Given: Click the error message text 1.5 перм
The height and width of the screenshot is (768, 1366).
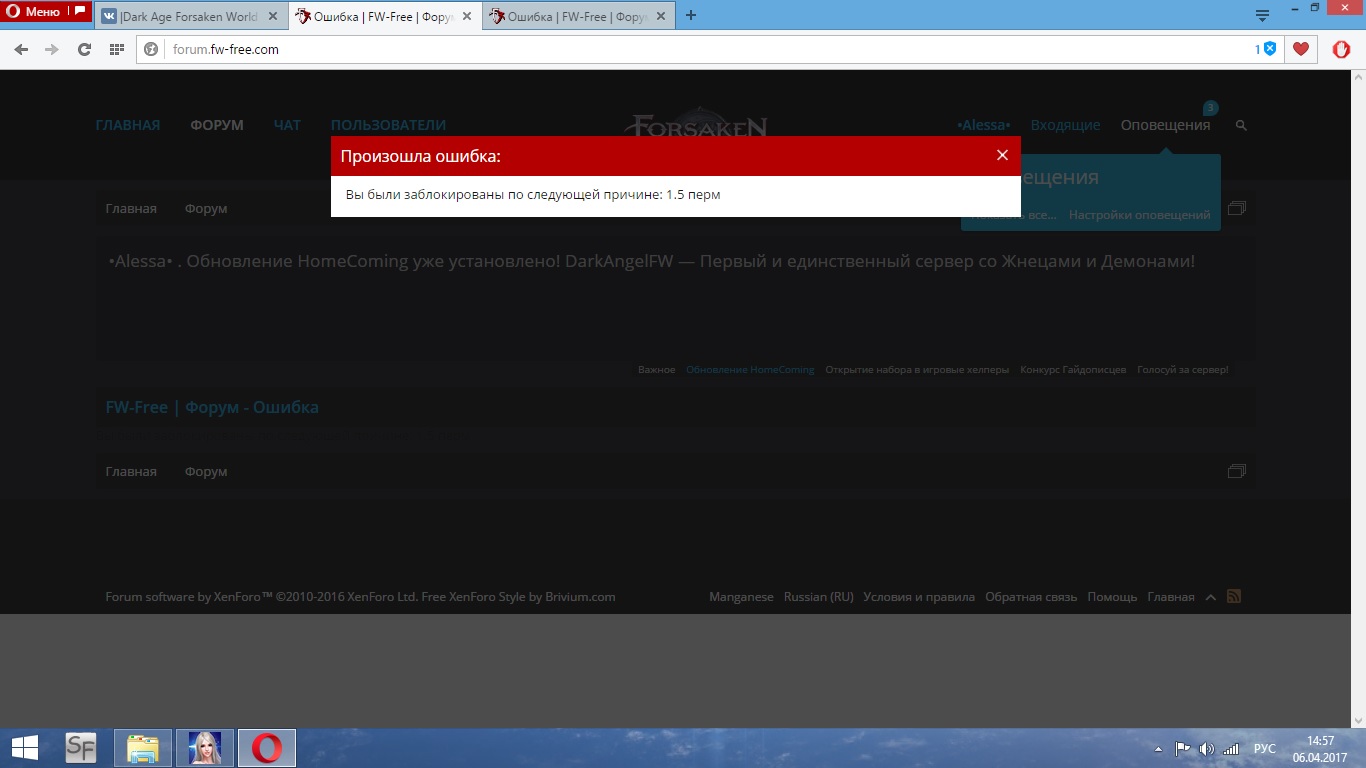Looking at the screenshot, I should tap(693, 195).
